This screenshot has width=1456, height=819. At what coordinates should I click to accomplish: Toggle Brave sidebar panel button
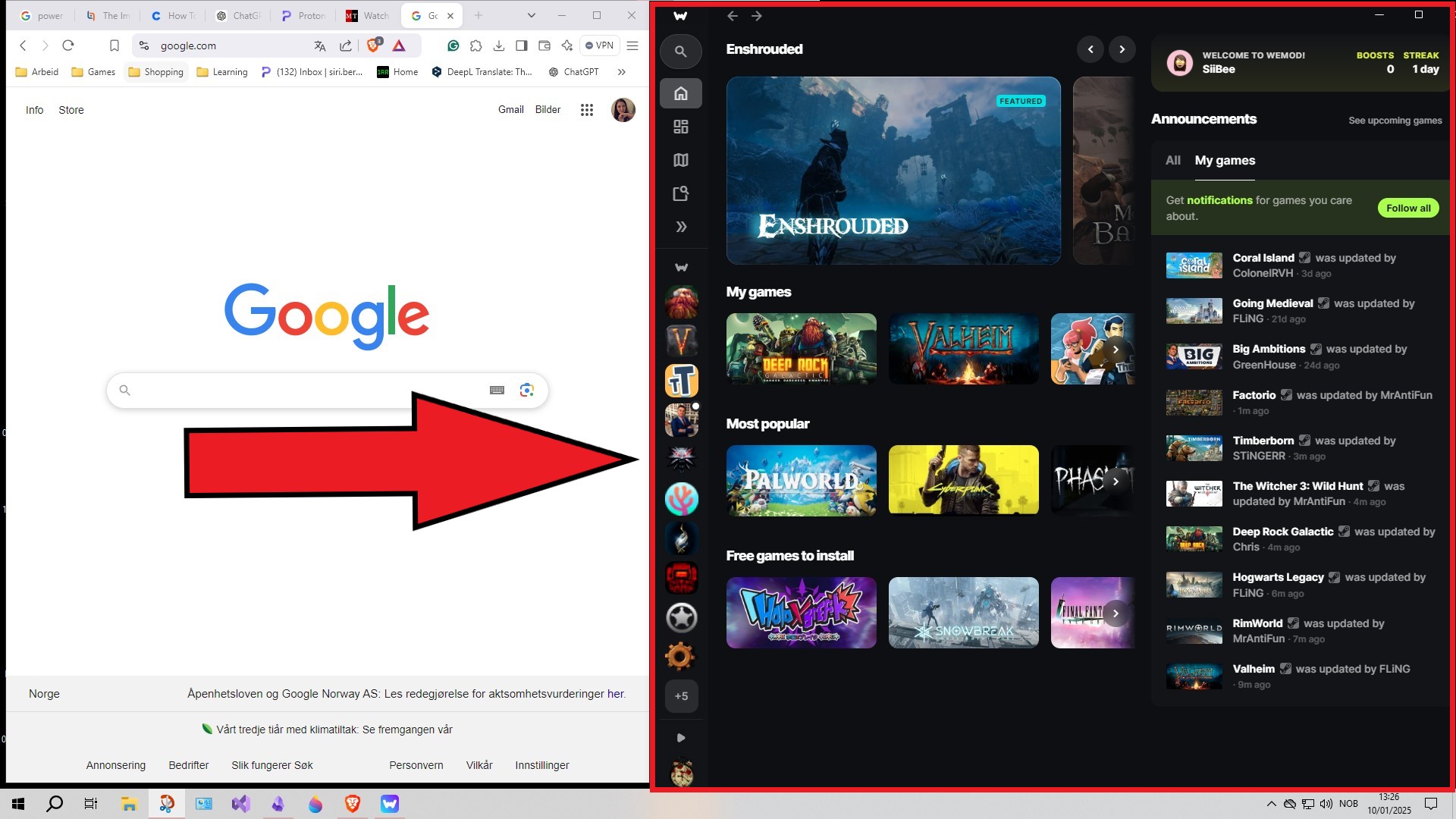click(x=521, y=45)
